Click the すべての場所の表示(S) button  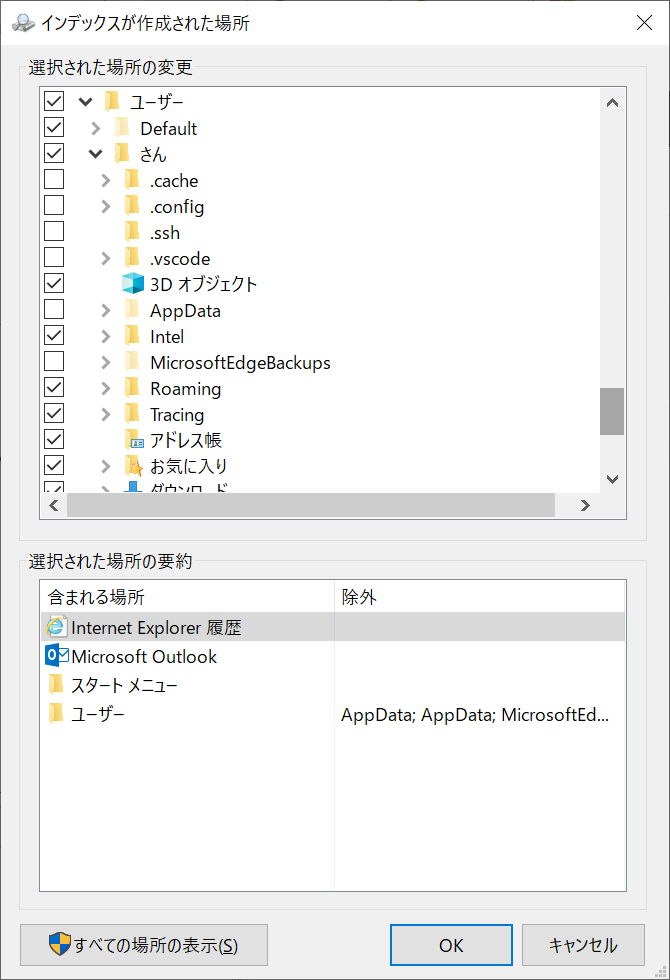tap(144, 945)
